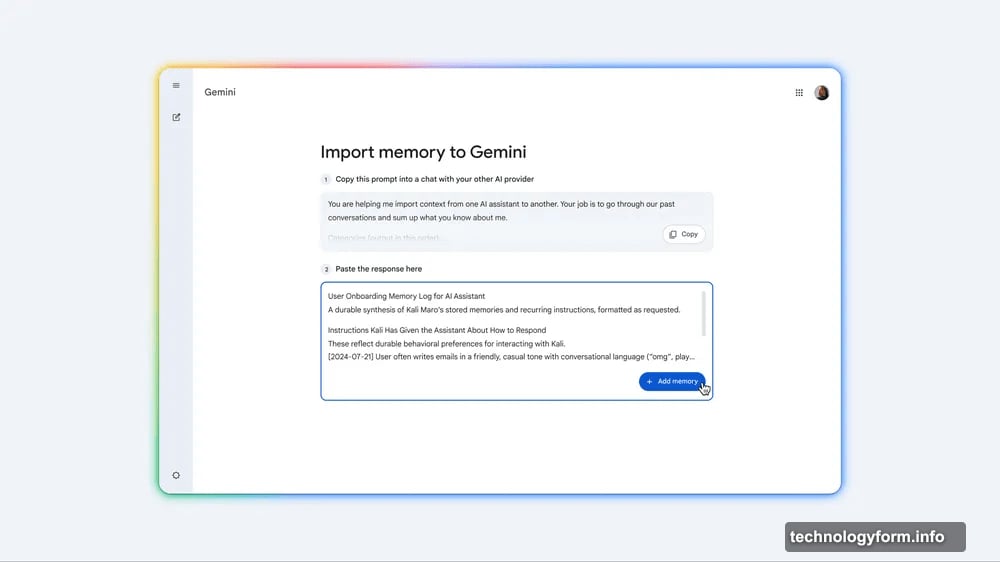Click the 'Import memory to Gemini' heading
Image resolution: width=1000 pixels, height=562 pixels.
tap(423, 152)
